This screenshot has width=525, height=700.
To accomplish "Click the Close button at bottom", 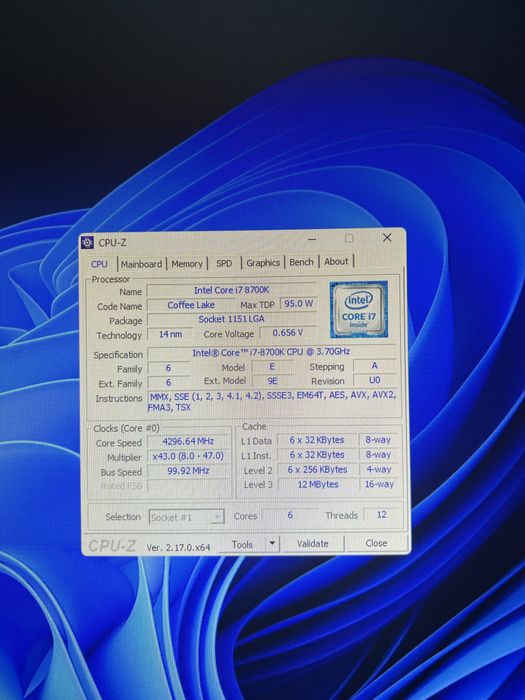I will (376, 543).
